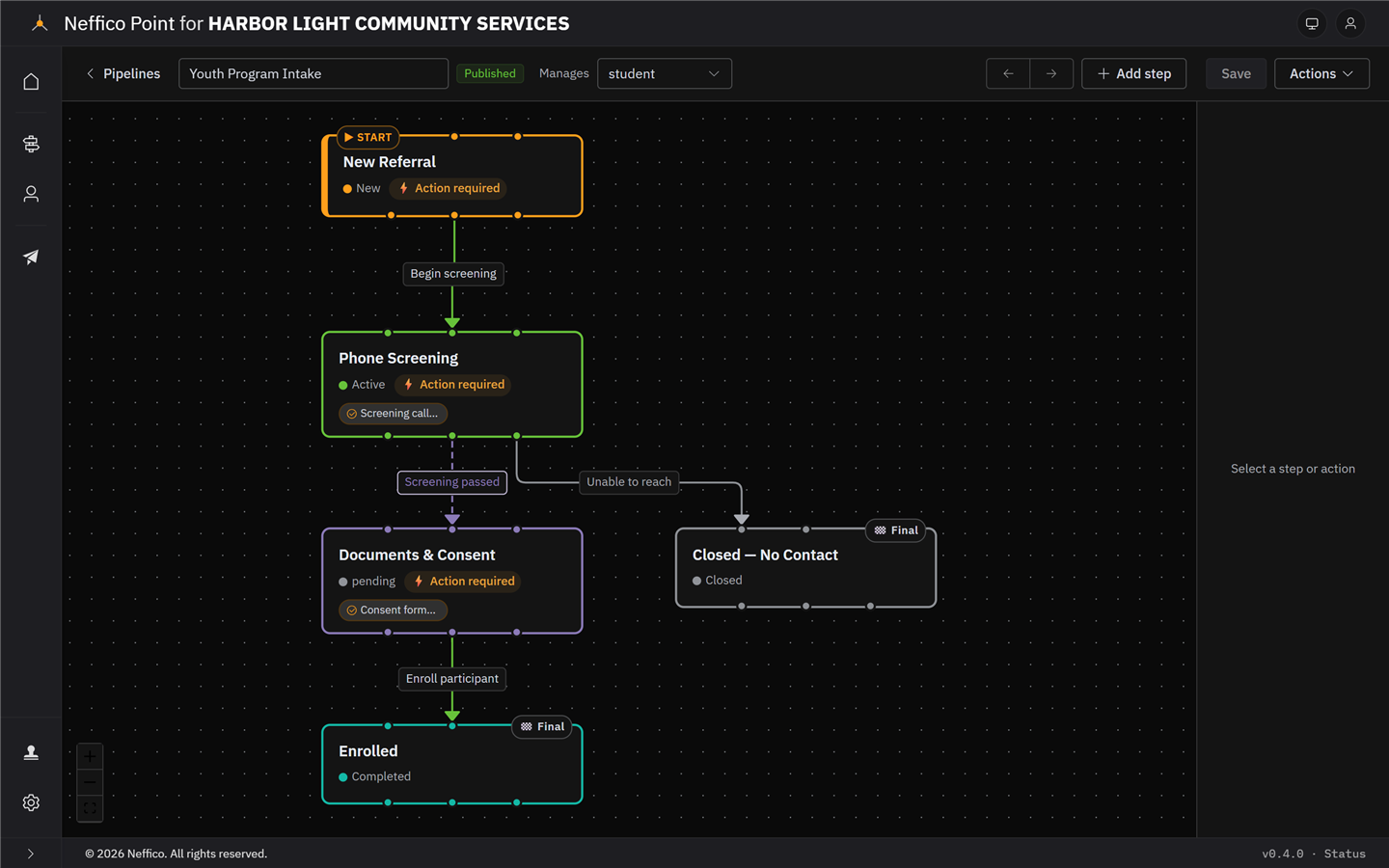Click Action required tag on Phone Screening
The image size is (1389, 868).
coord(454,385)
